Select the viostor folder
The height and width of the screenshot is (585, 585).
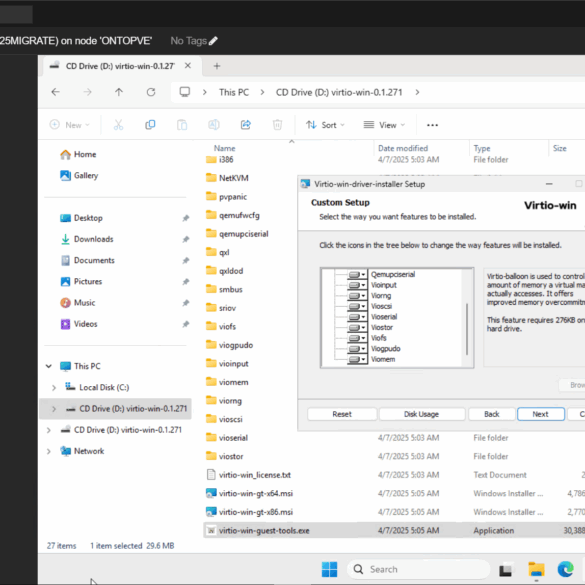pyautogui.click(x=231, y=456)
